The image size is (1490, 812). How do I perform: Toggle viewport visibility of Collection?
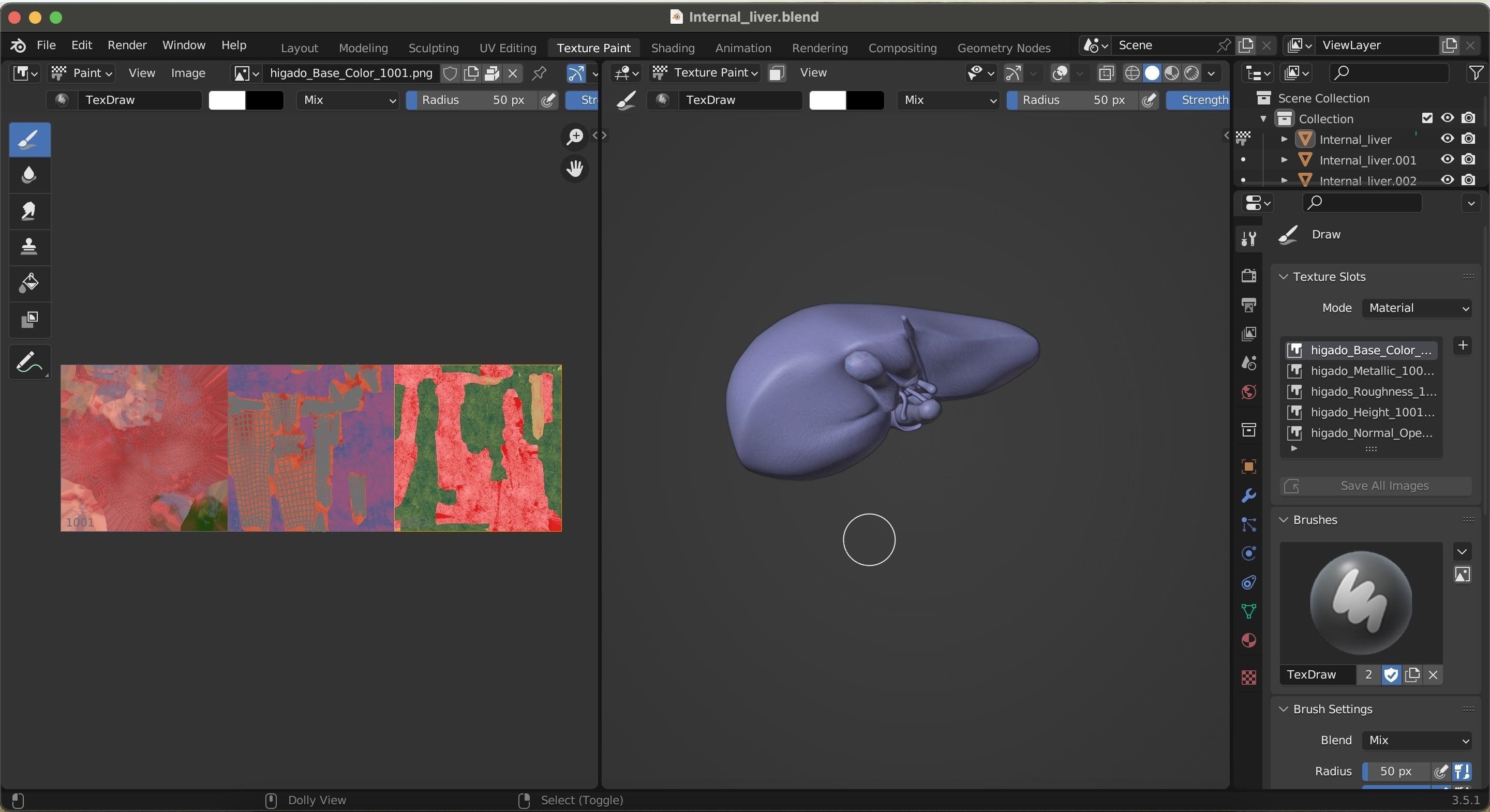(1447, 118)
